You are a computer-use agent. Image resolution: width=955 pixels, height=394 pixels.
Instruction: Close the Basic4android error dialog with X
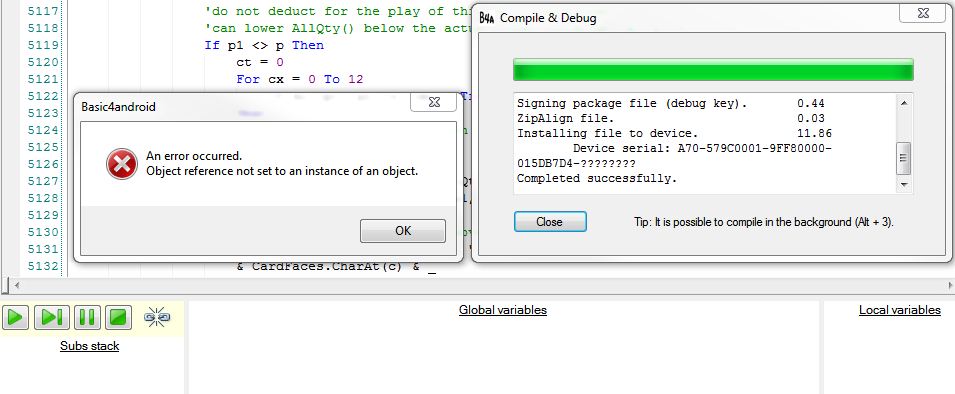[434, 102]
